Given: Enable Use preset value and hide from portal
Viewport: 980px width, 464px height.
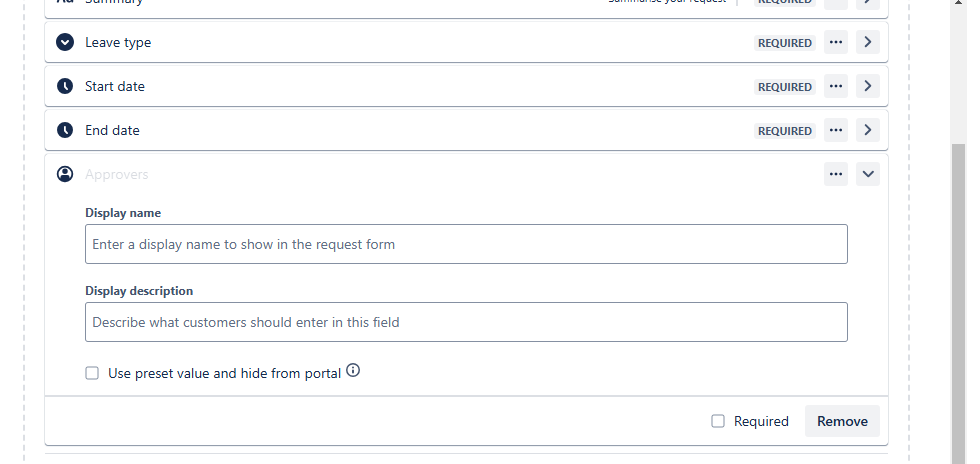Looking at the screenshot, I should [x=92, y=373].
